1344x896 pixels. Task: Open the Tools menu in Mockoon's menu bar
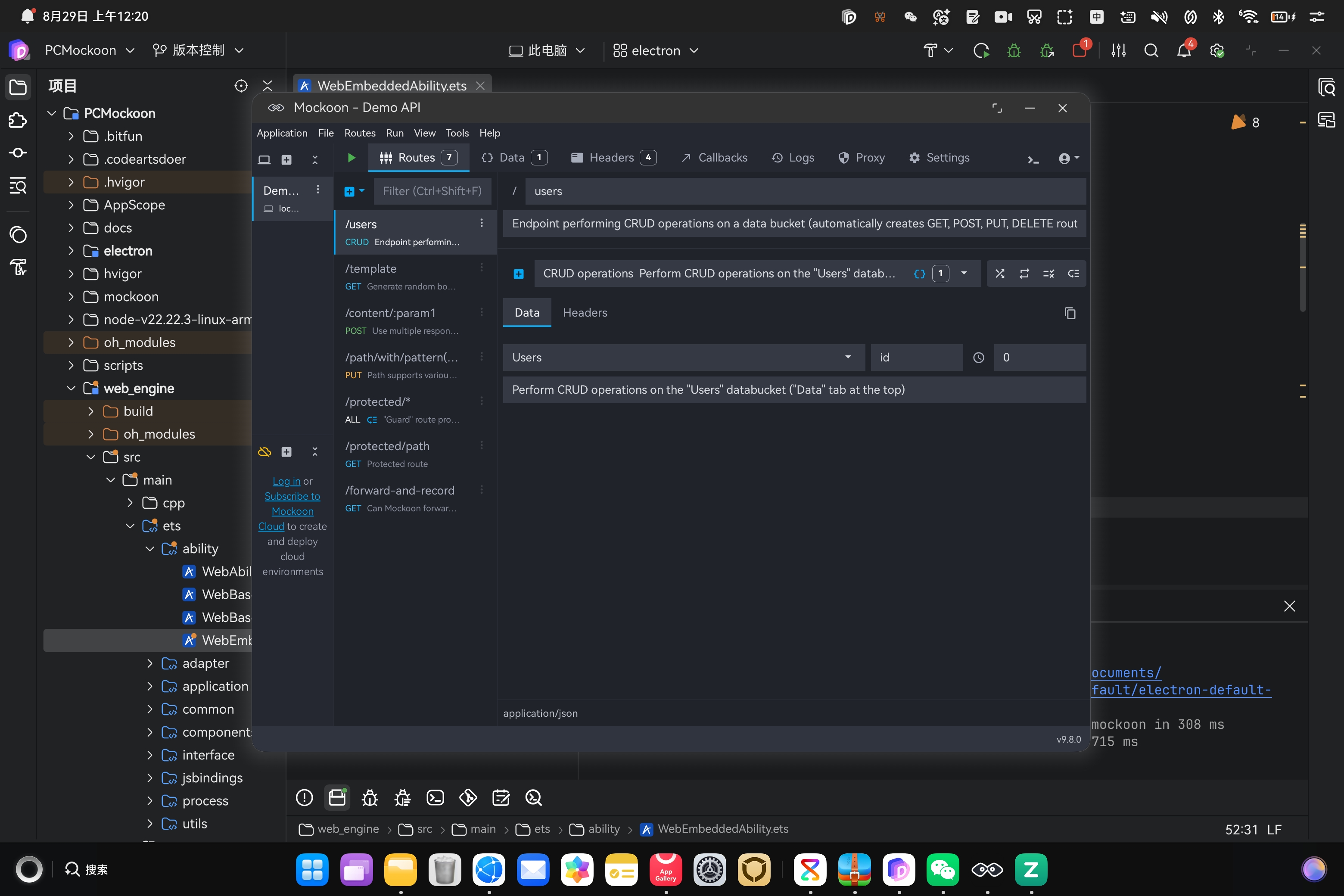[x=457, y=133]
